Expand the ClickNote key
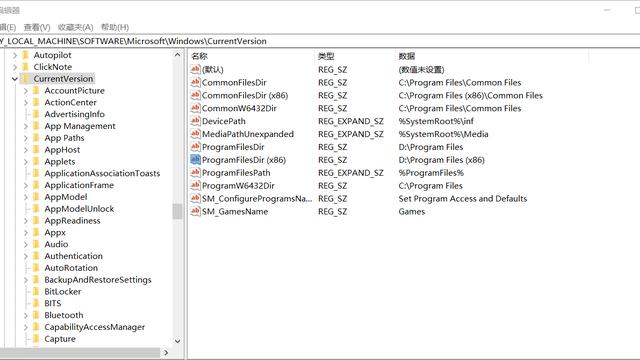The image size is (640, 360). 15,67
